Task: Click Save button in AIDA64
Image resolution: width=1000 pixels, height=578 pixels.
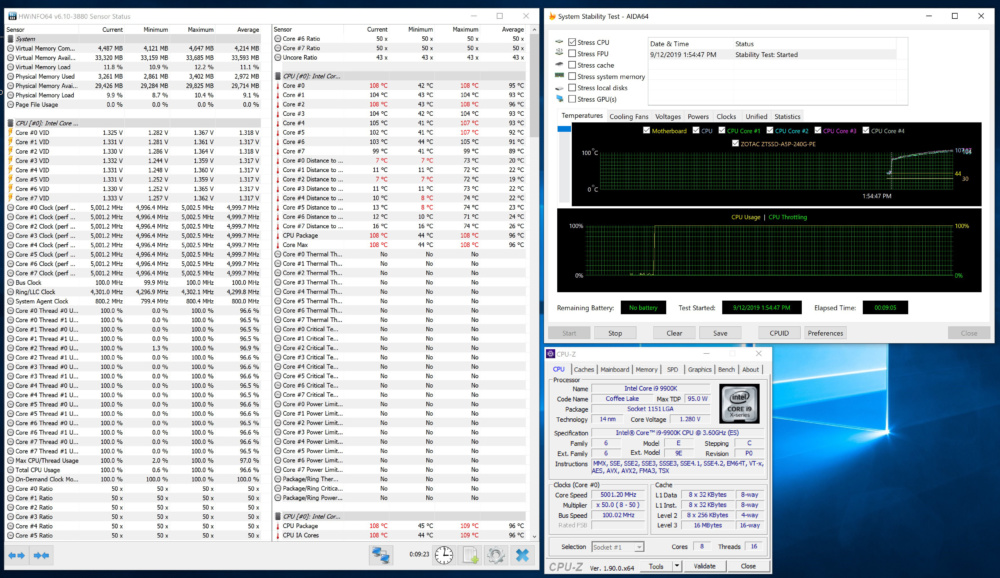Action: pyautogui.click(x=720, y=333)
